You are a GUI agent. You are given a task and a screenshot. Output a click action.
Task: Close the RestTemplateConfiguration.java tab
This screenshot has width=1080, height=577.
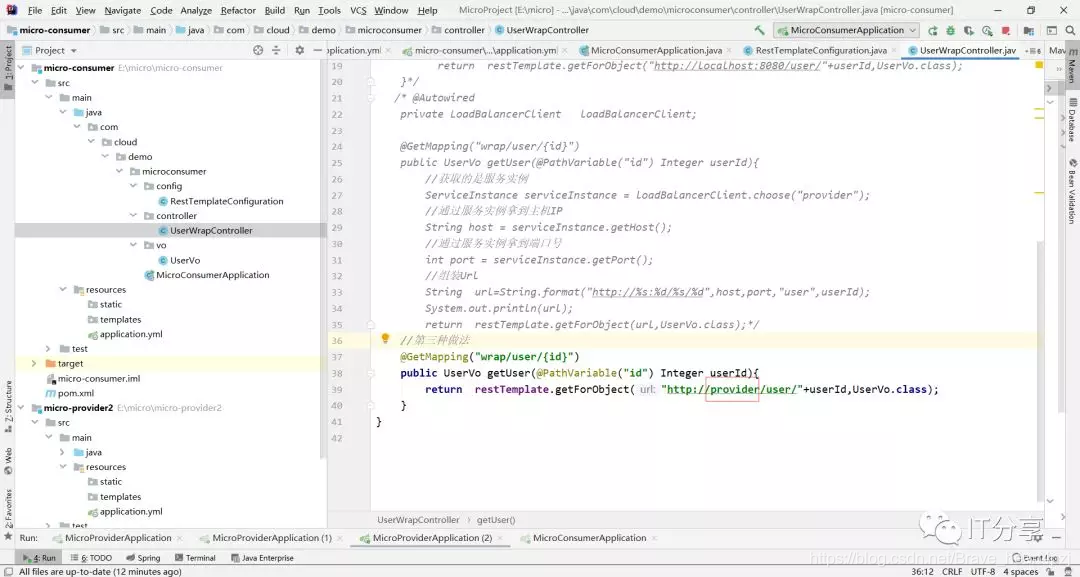pos(894,51)
